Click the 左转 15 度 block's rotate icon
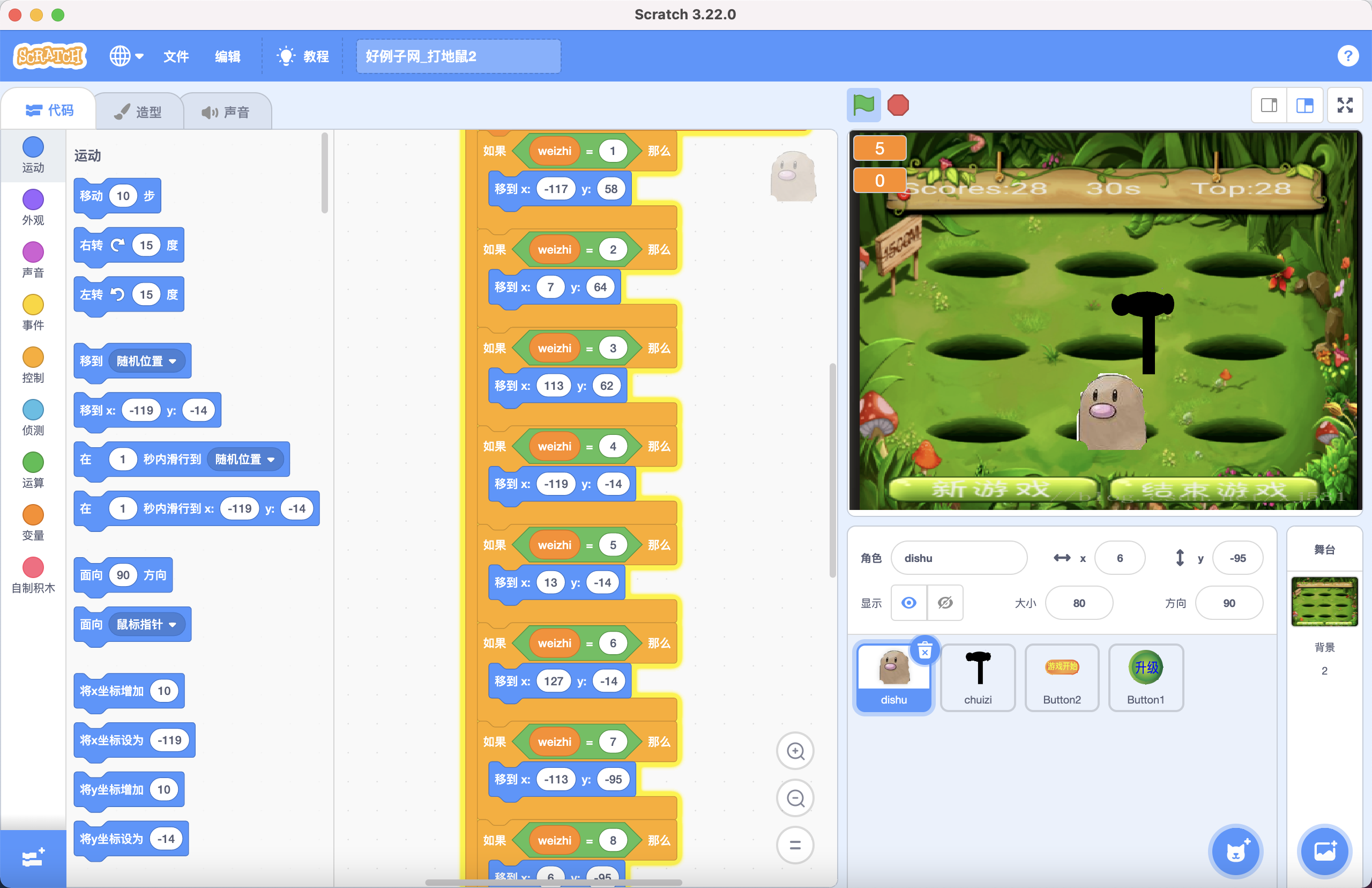1372x888 pixels. 117,294
